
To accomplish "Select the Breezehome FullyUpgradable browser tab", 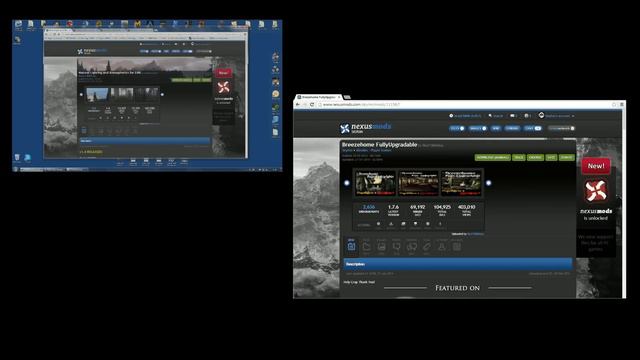I will pyautogui.click(x=318, y=97).
